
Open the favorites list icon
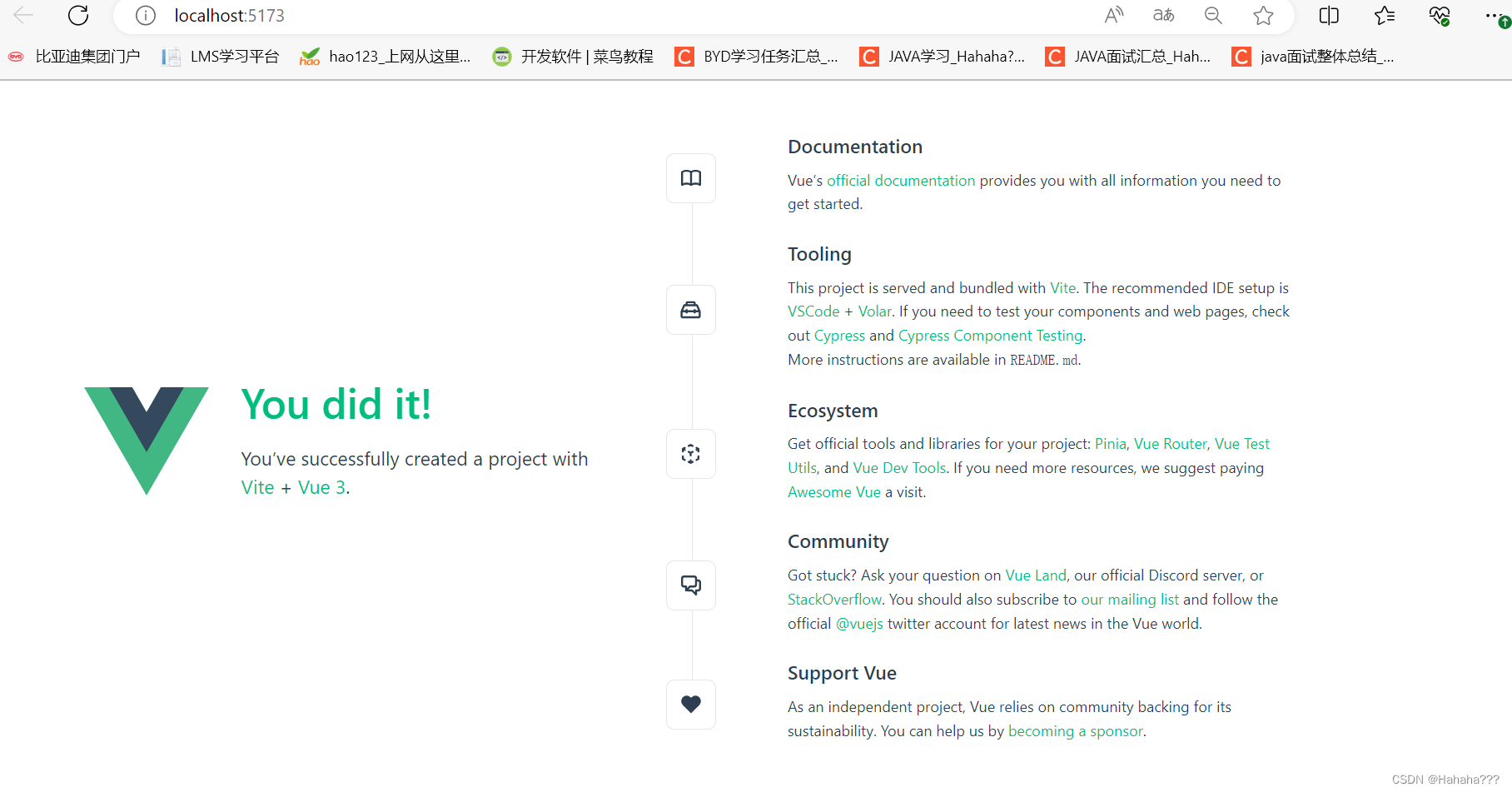coord(1385,15)
